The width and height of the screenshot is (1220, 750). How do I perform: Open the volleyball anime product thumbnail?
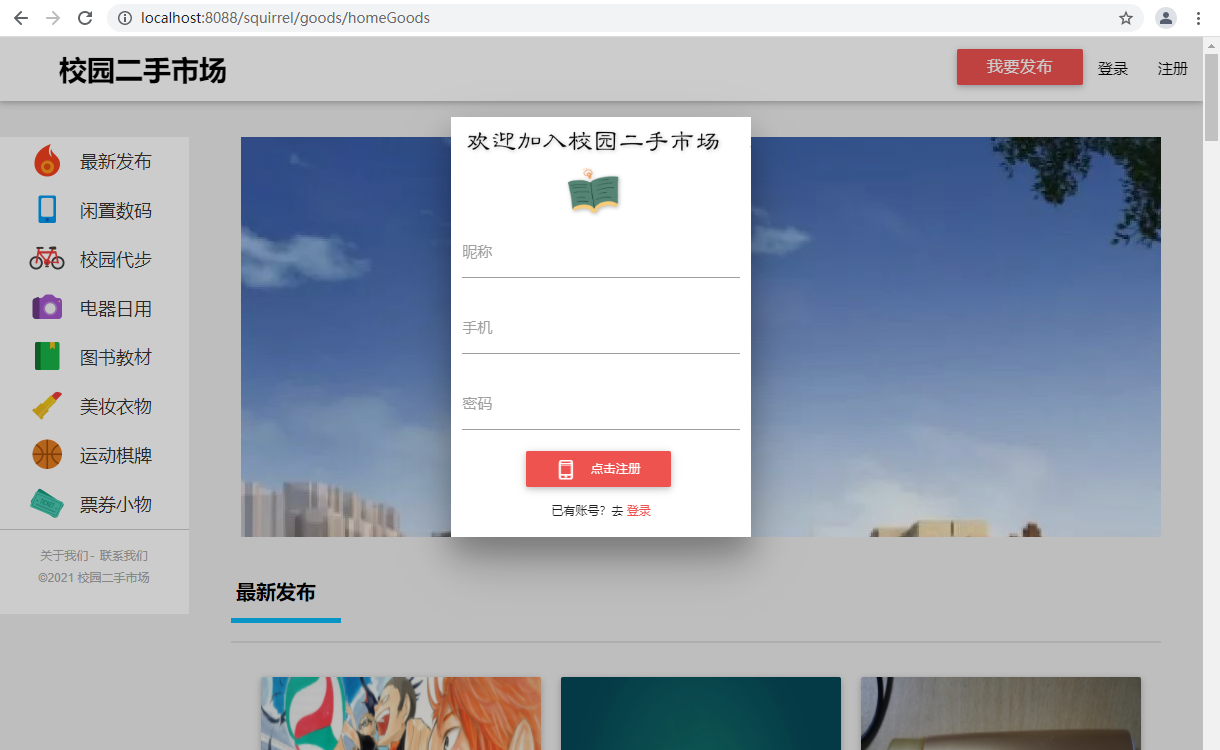tap(401, 713)
